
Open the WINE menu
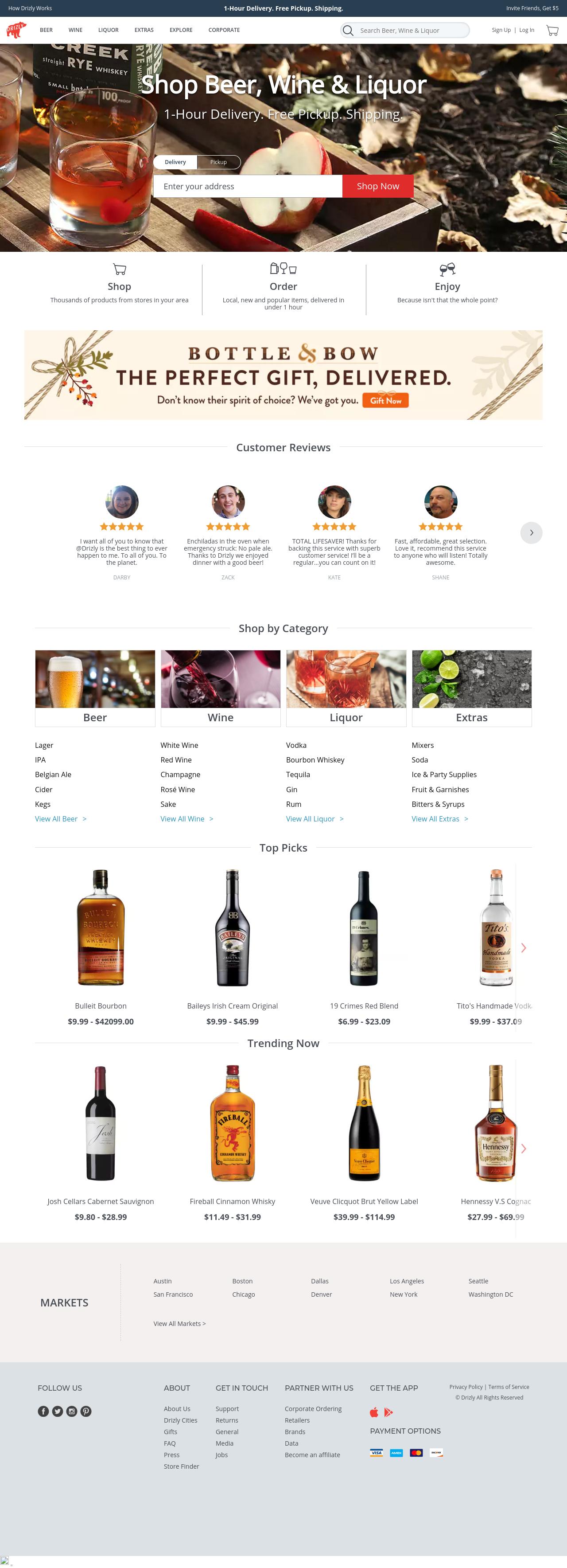pos(75,30)
